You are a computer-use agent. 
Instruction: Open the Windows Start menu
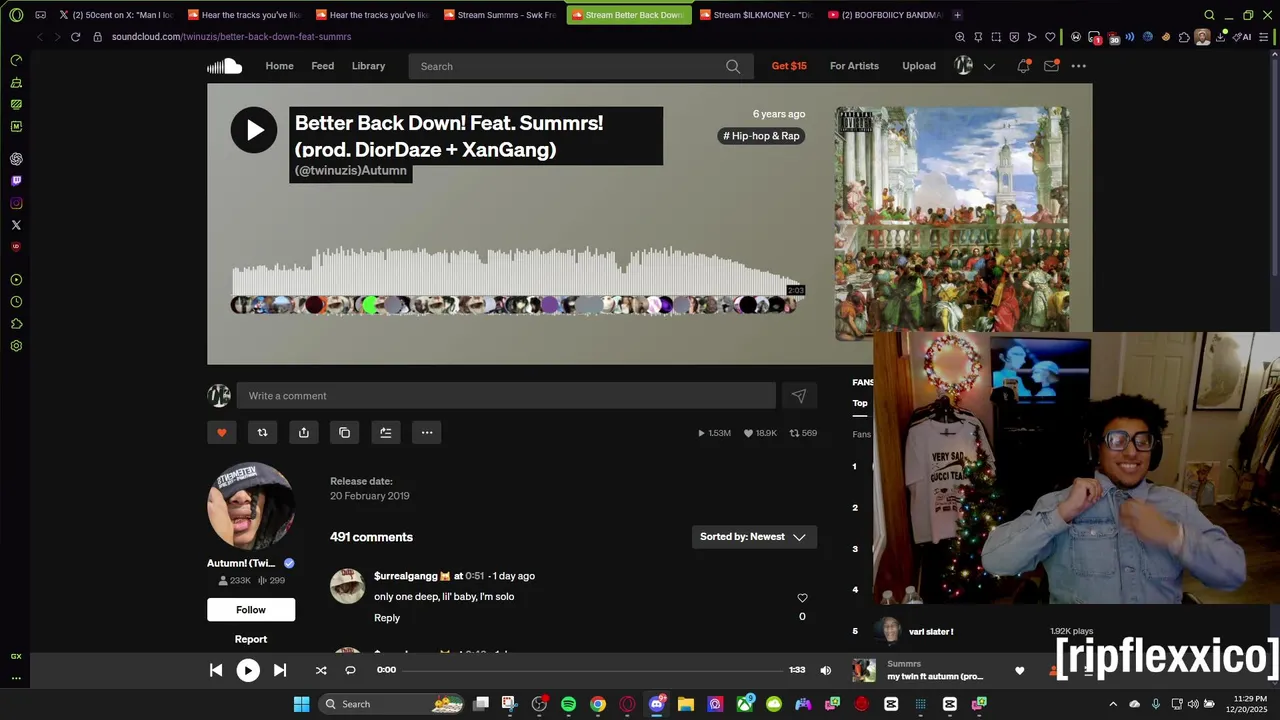click(301, 704)
